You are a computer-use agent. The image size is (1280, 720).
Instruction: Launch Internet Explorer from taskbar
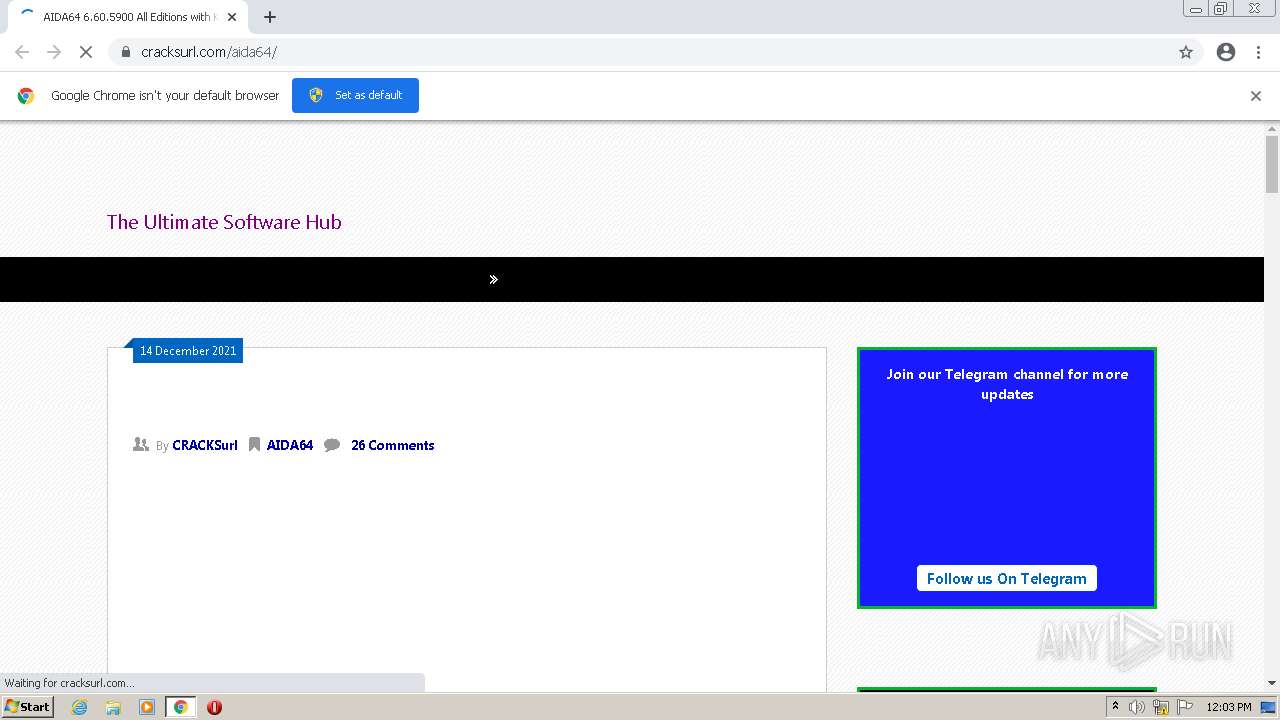click(80, 707)
